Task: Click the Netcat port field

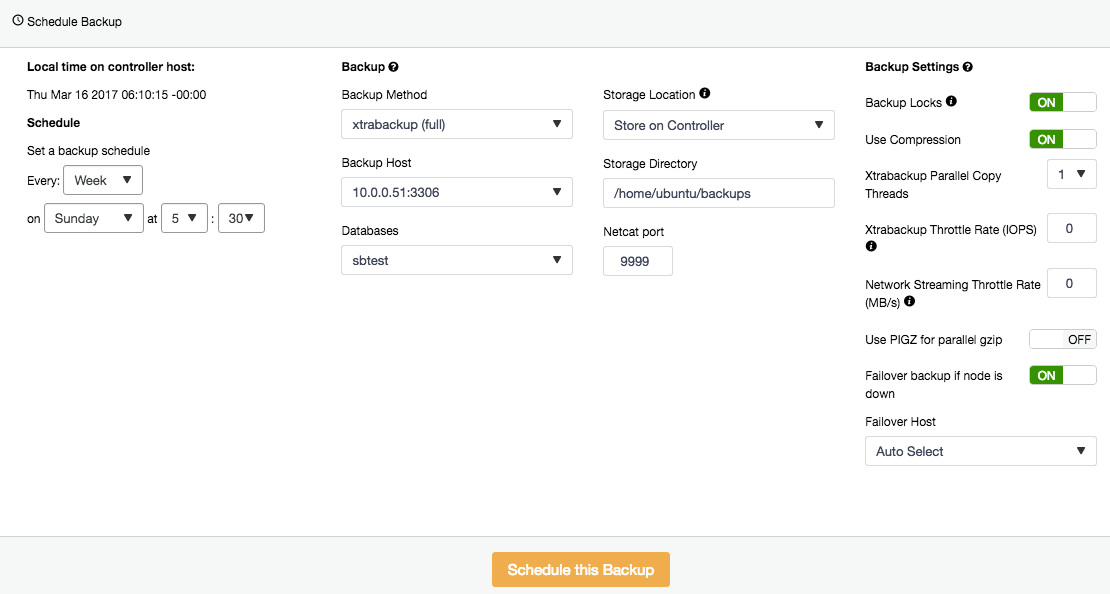Action: click(638, 261)
